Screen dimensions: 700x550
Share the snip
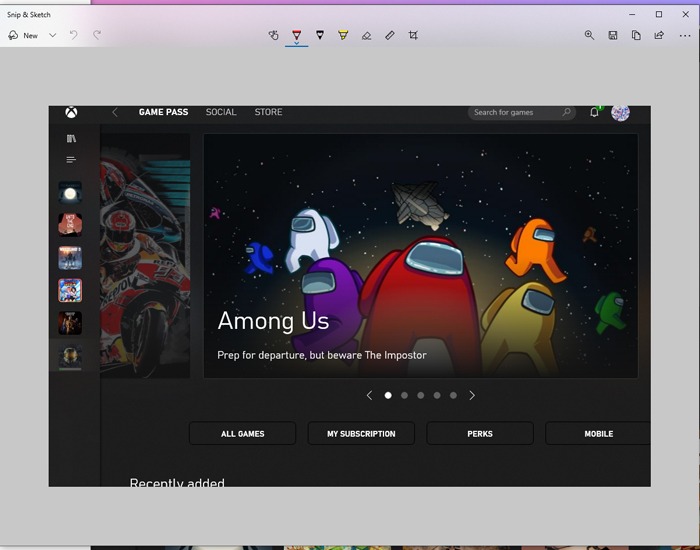point(659,35)
